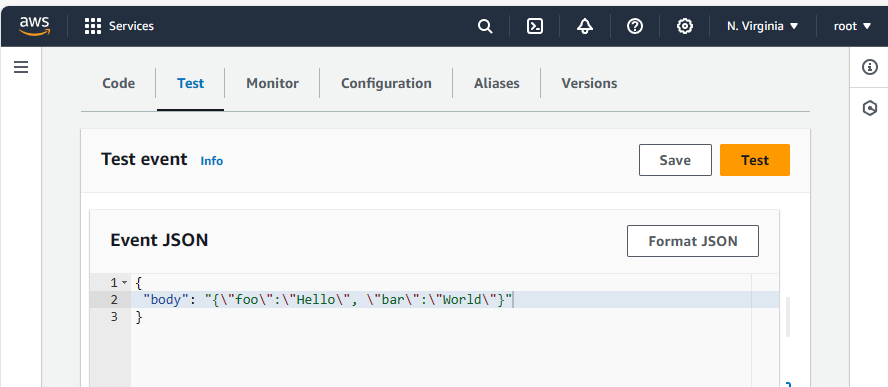Open the Services grid menu icon

(x=93, y=26)
